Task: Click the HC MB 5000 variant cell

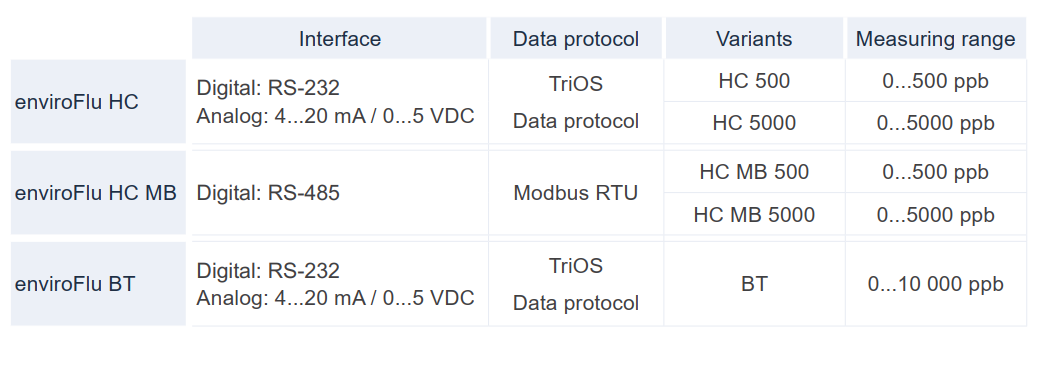Action: click(x=754, y=214)
